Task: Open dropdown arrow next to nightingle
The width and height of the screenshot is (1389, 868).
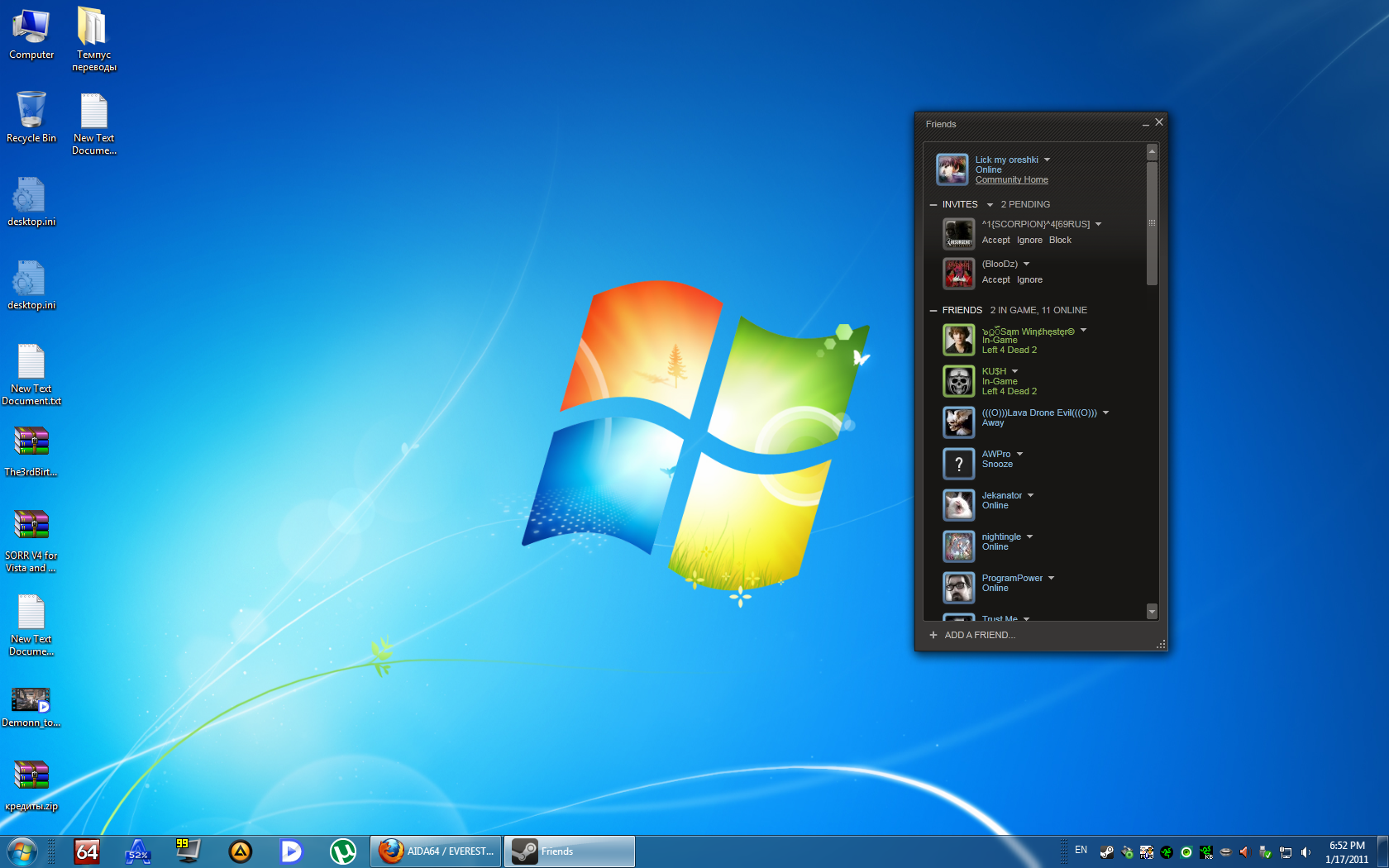Action: (1029, 537)
